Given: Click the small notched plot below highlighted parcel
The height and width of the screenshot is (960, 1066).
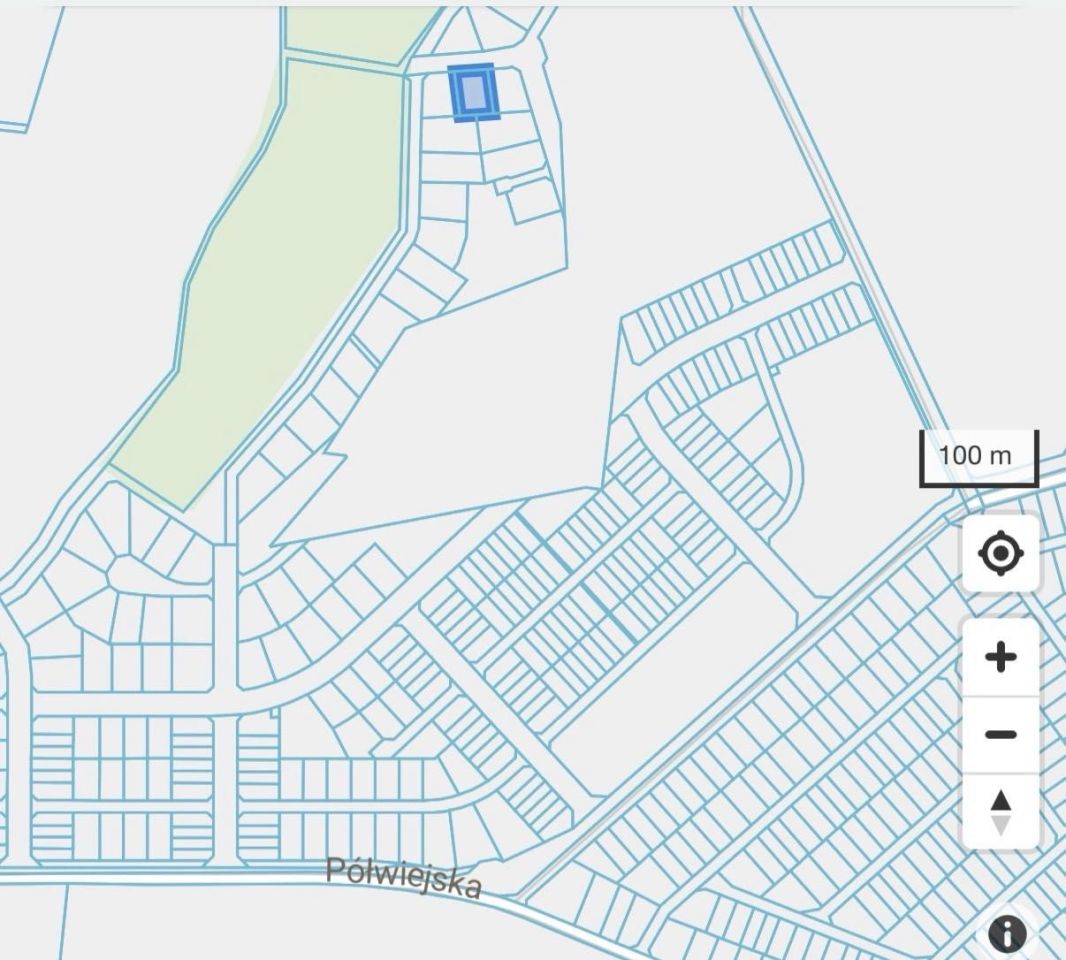Looking at the screenshot, I should (x=534, y=202).
